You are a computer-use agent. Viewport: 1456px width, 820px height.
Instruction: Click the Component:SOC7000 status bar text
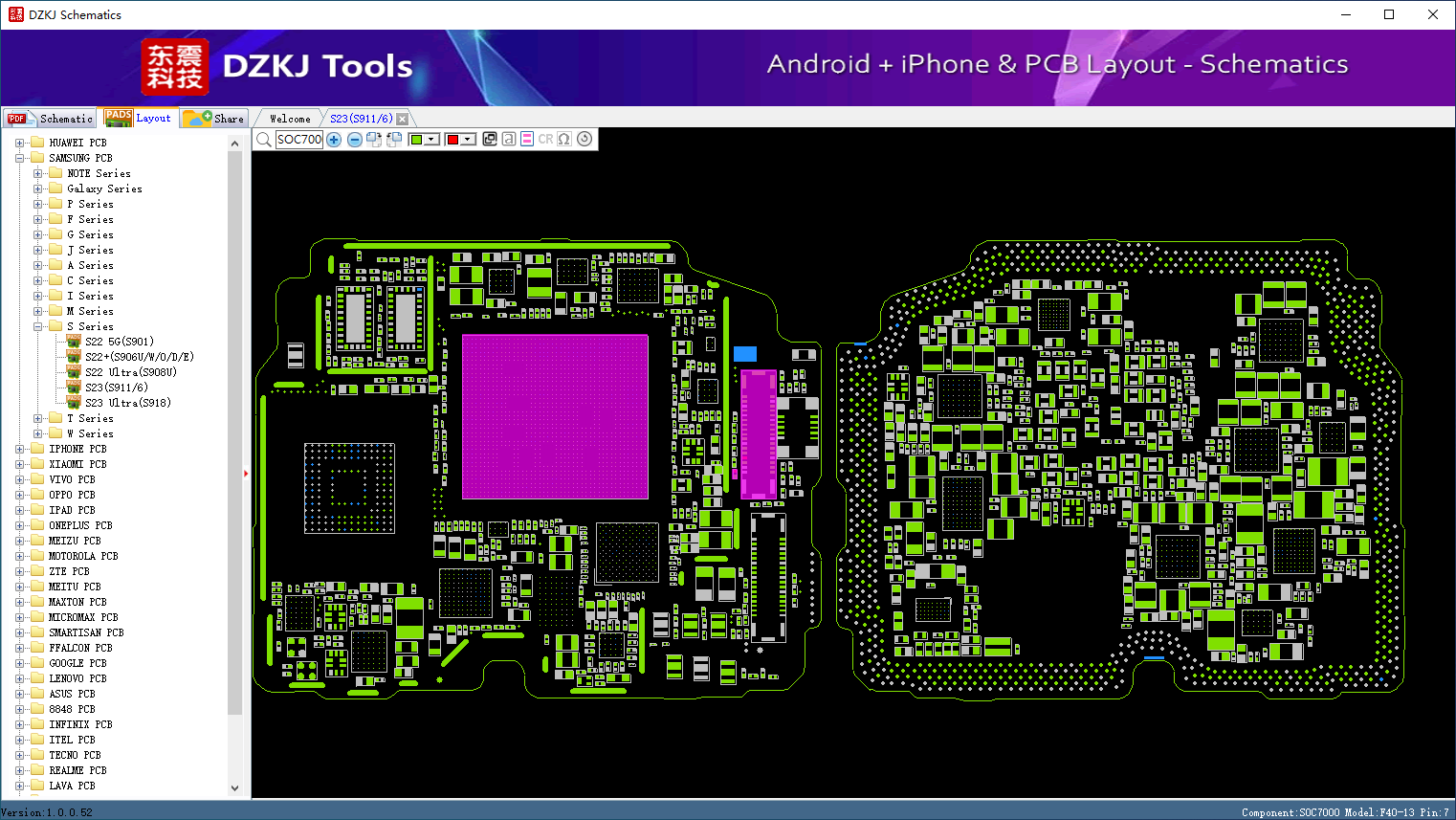(1291, 812)
